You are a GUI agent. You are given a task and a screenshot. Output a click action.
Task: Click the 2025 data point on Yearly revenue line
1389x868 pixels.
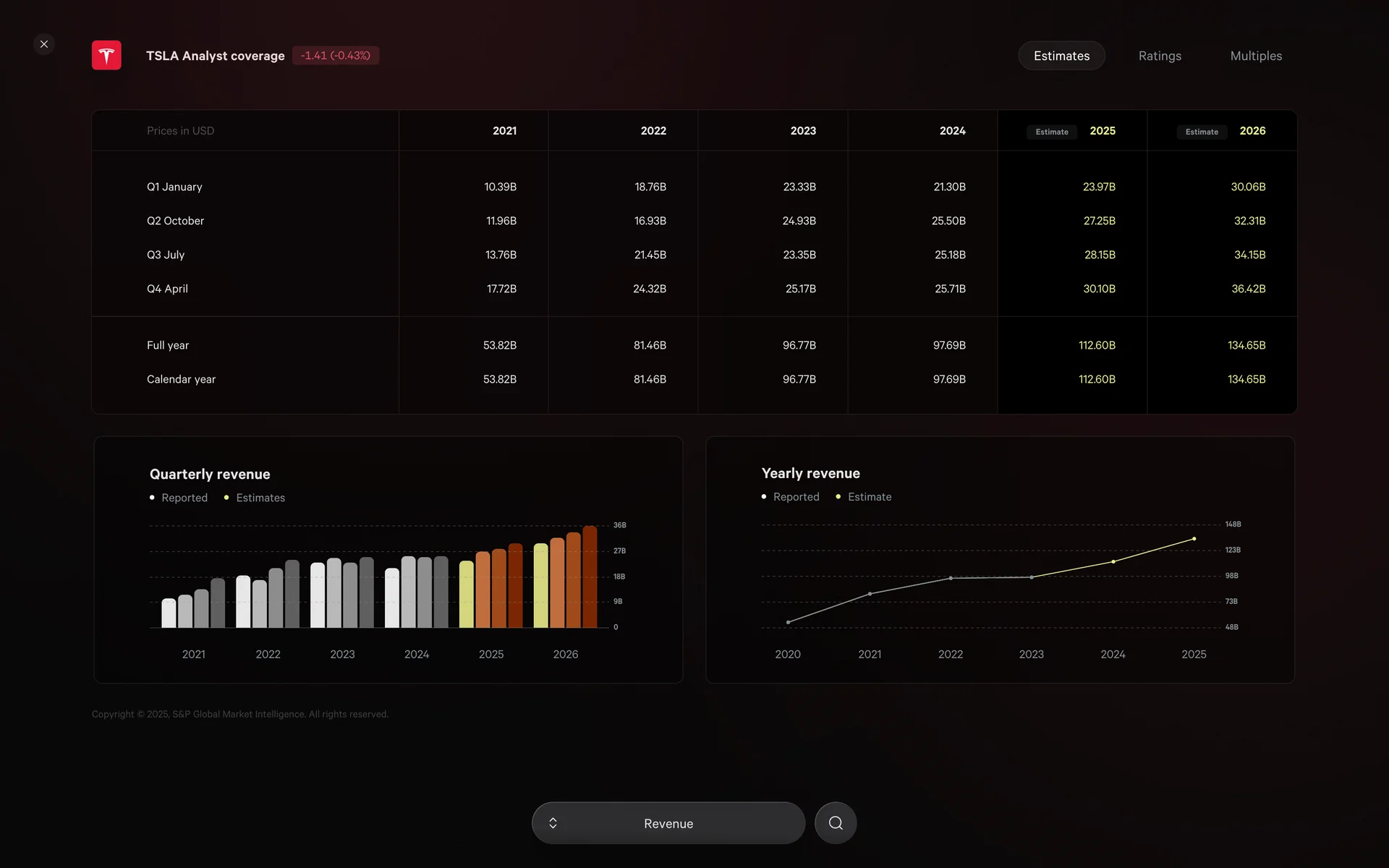1194,539
